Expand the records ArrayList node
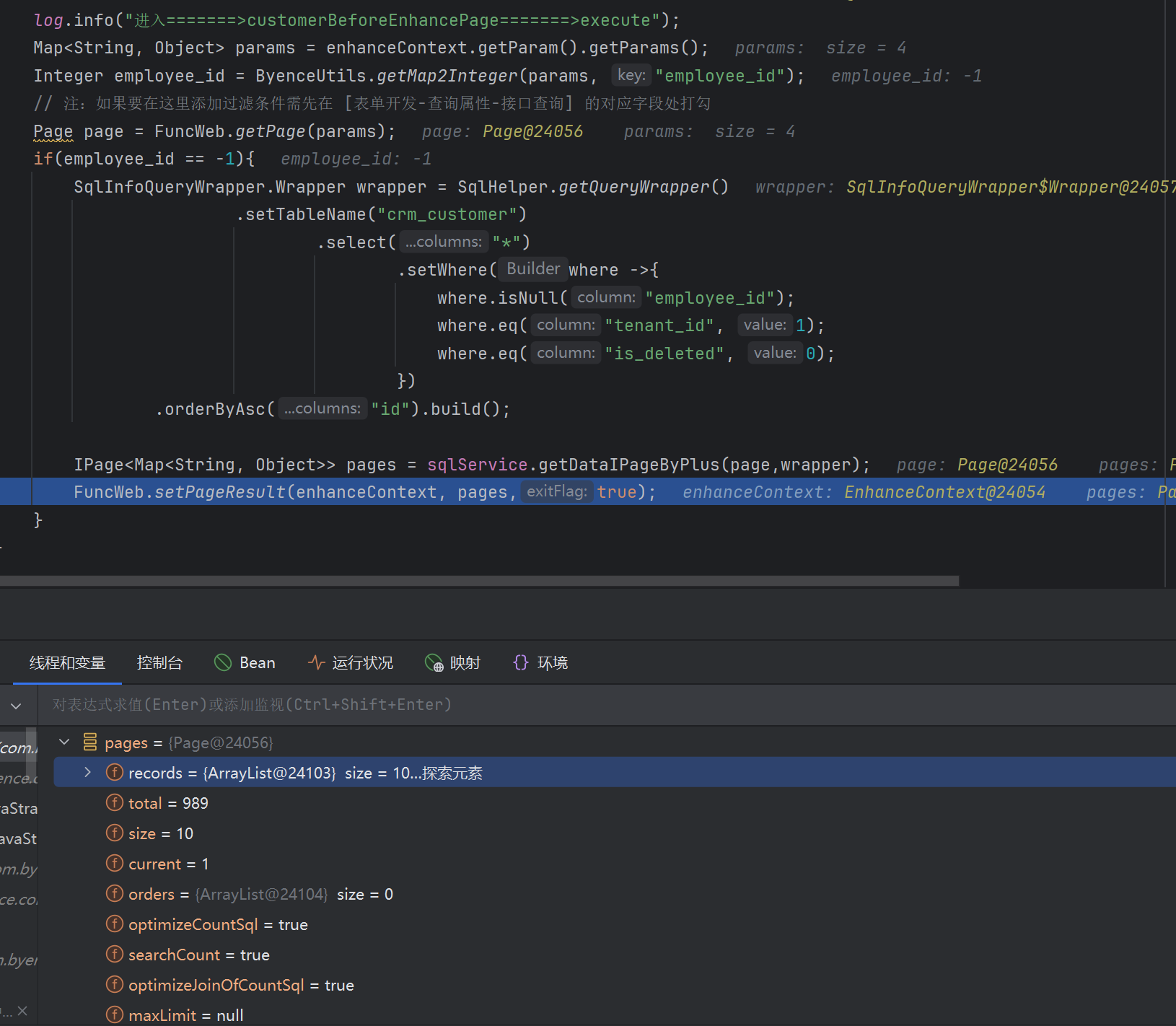 pos(87,773)
